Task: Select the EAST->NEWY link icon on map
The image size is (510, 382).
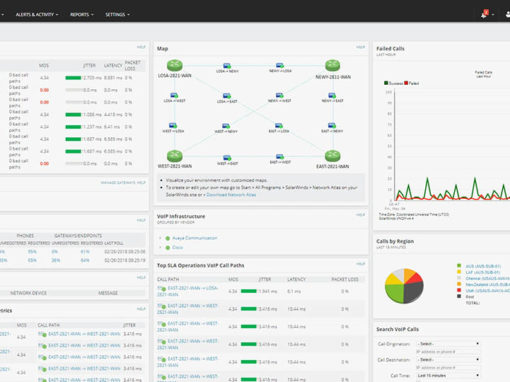Action: click(332, 126)
